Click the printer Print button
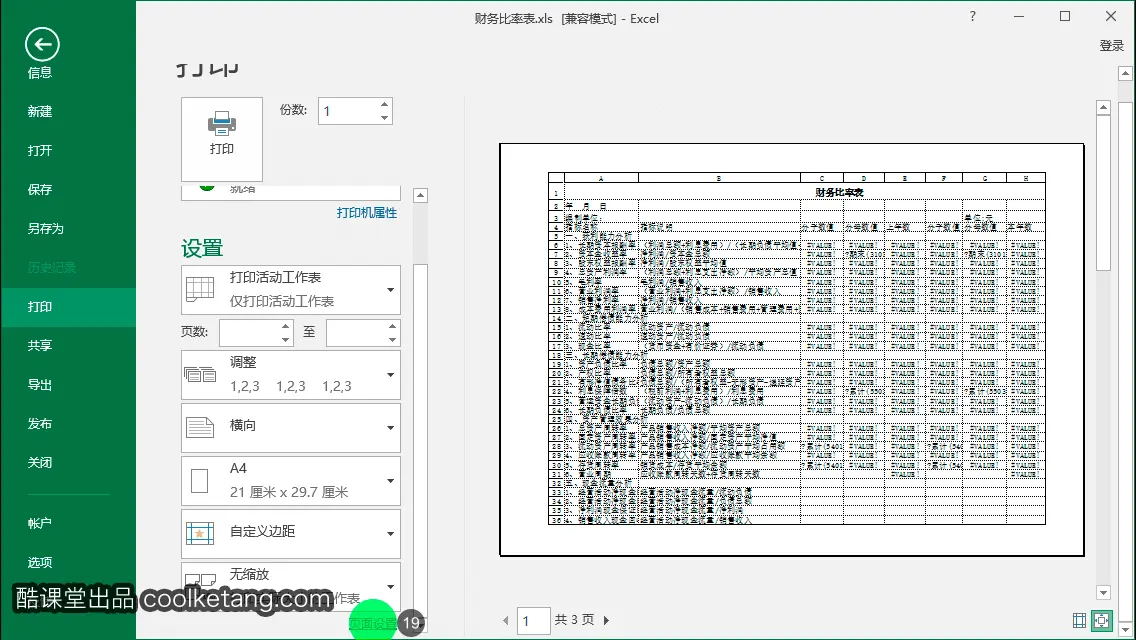The image size is (1136, 640). [222, 139]
